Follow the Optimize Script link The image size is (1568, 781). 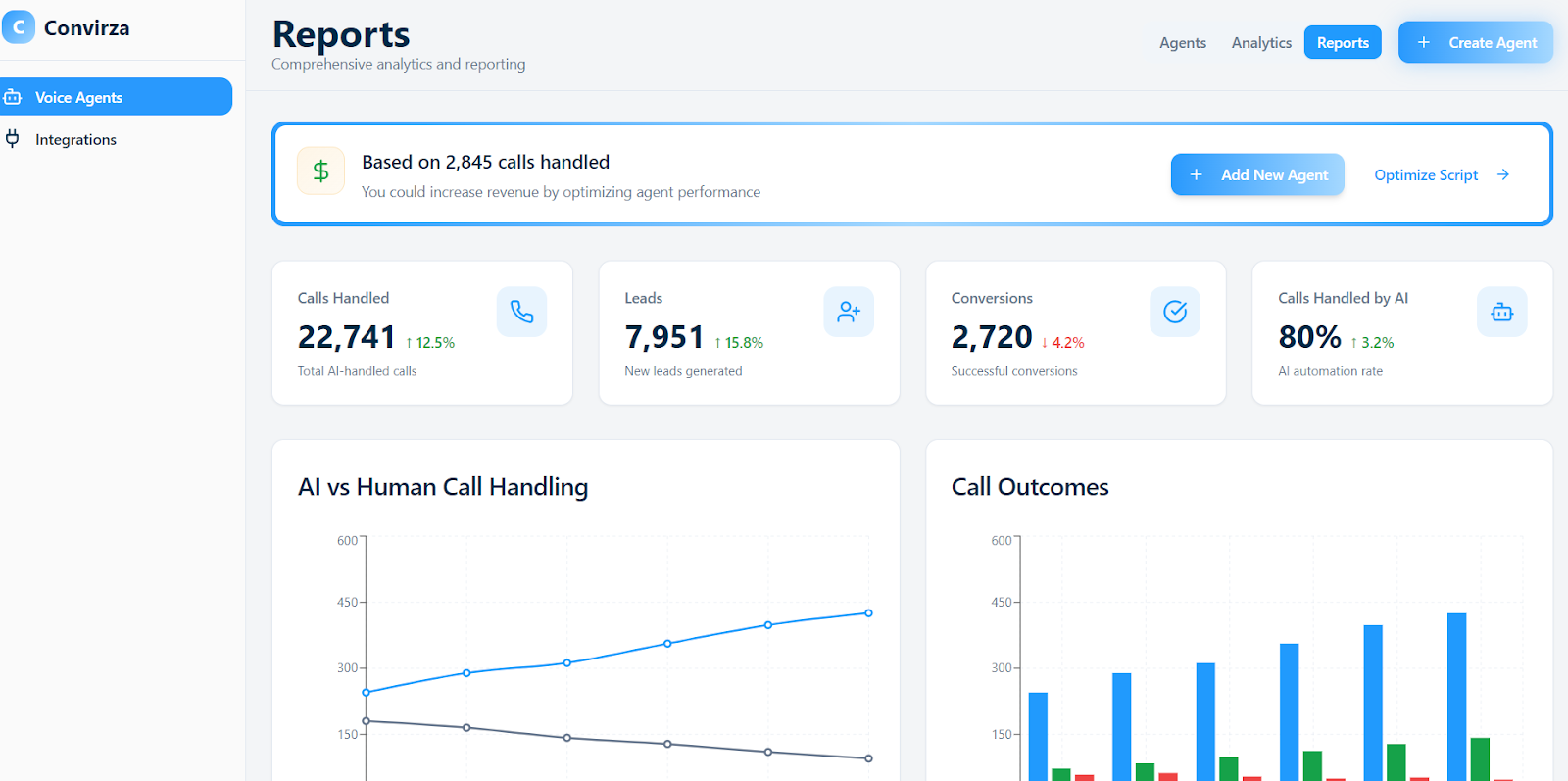[1426, 174]
